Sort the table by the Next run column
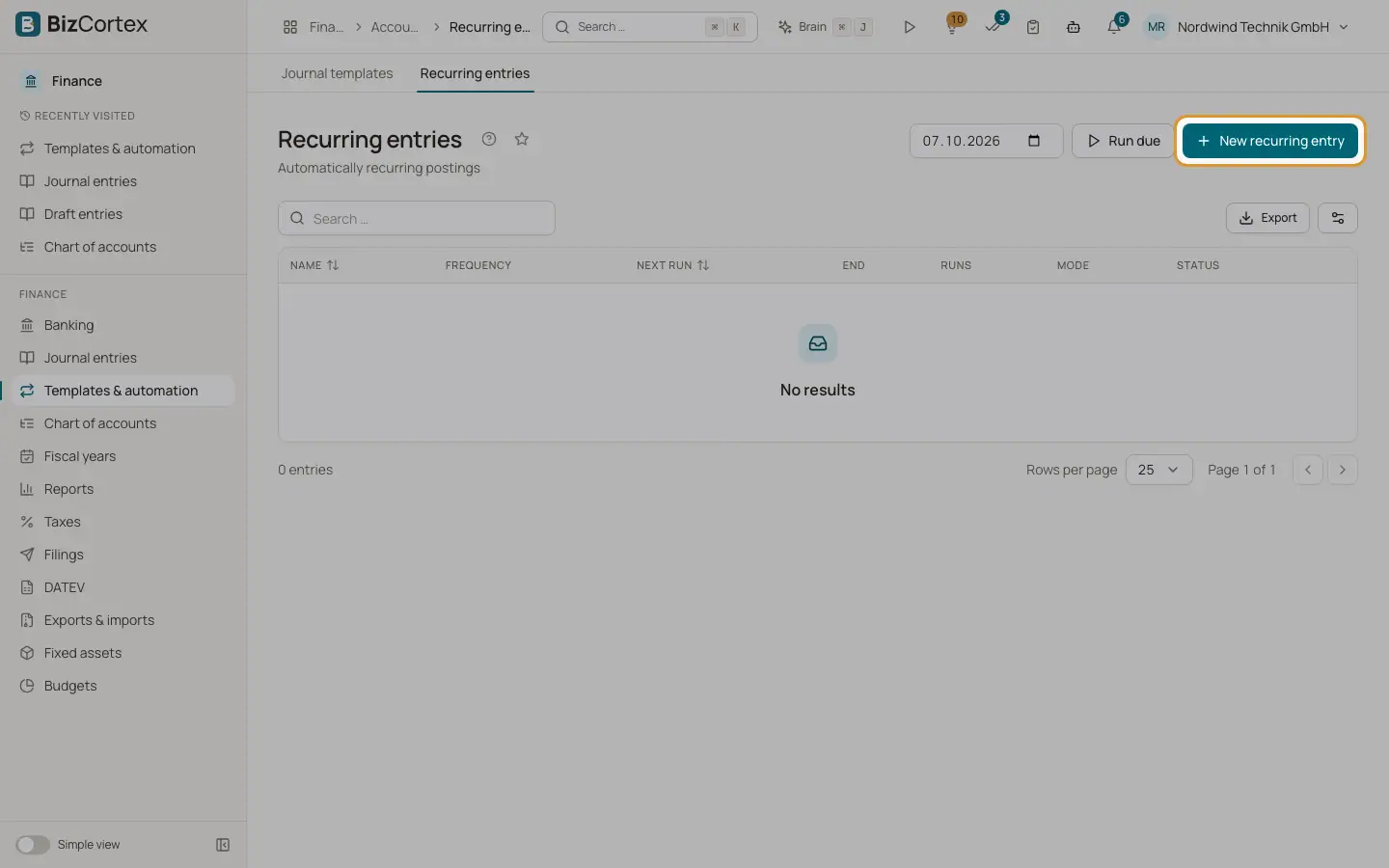The width and height of the screenshot is (1389, 868). (x=673, y=265)
